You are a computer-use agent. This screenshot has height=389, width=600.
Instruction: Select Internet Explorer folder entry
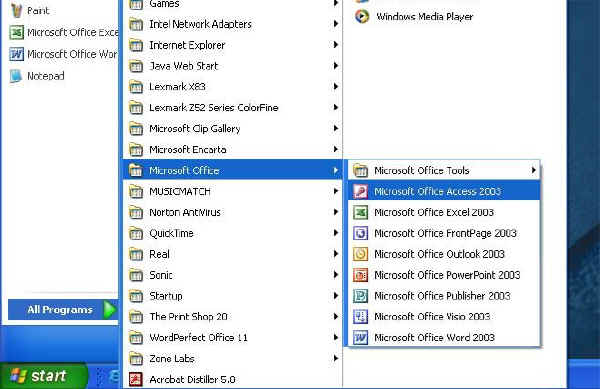(x=233, y=45)
